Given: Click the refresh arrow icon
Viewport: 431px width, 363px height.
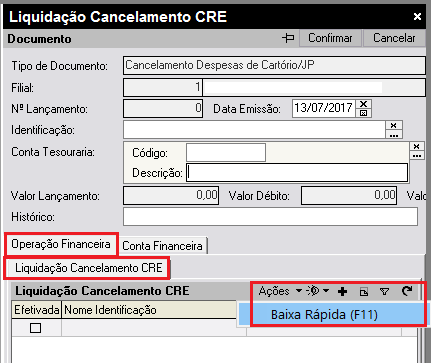Looking at the screenshot, I should 407,291.
